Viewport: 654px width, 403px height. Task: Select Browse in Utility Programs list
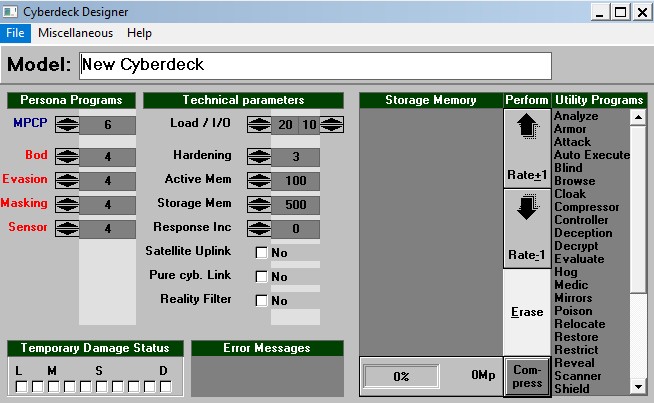[574, 181]
